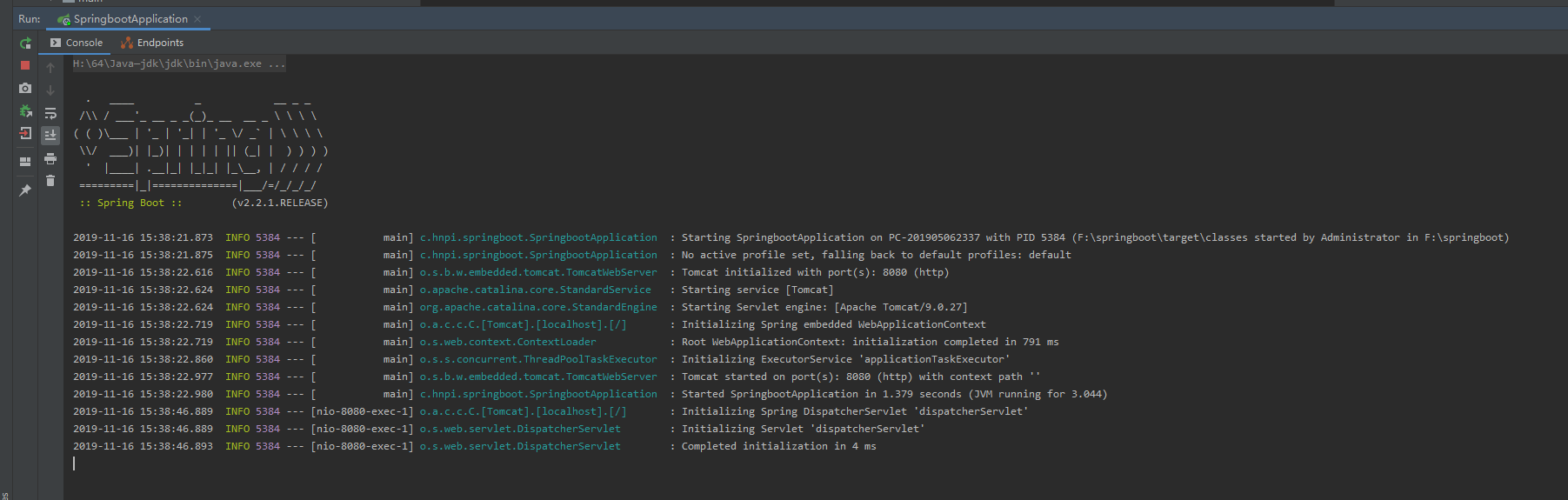
Task: Click the Print console output icon
Action: [x=50, y=158]
